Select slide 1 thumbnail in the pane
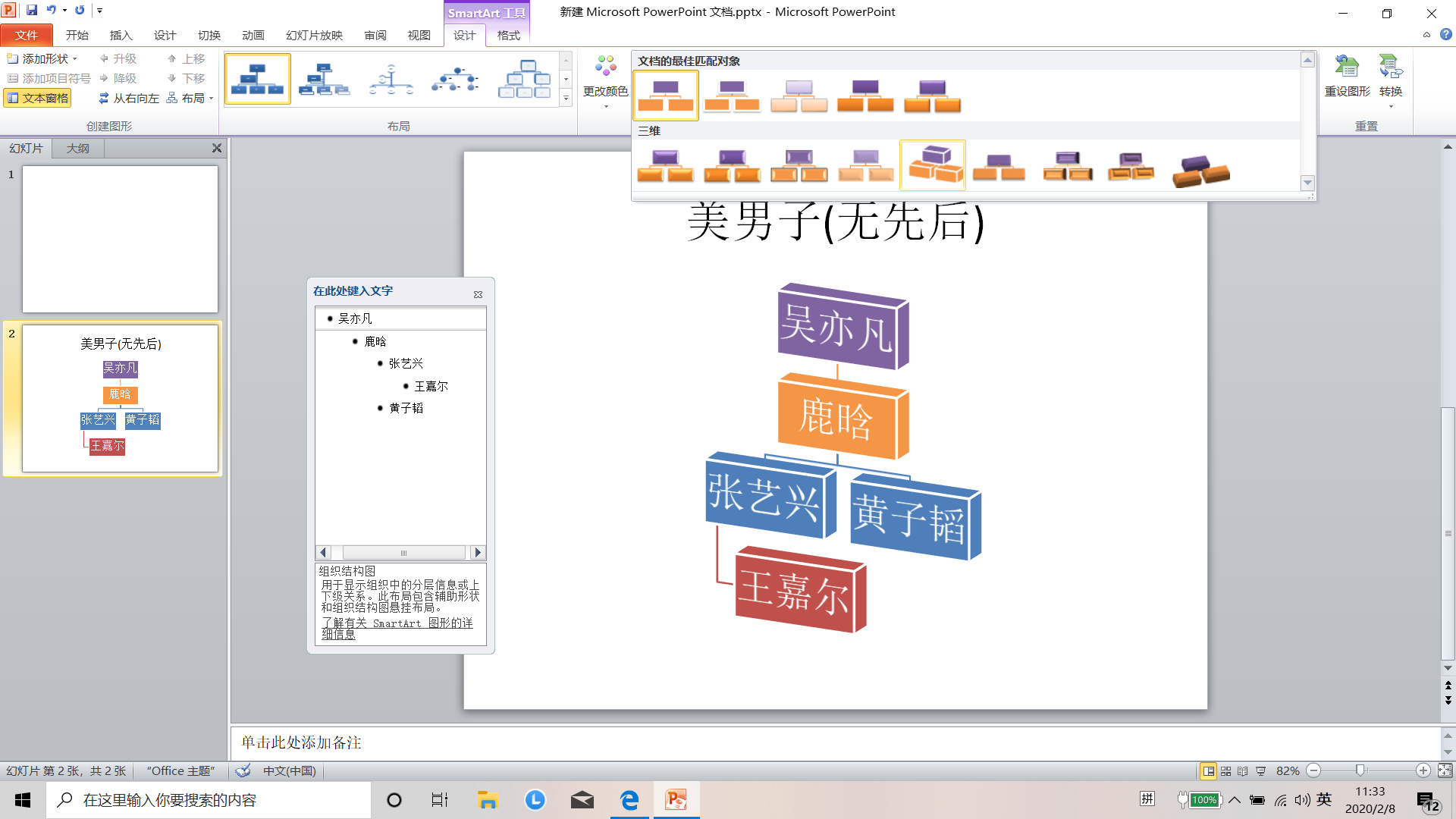Image resolution: width=1456 pixels, height=819 pixels. pyautogui.click(x=119, y=239)
